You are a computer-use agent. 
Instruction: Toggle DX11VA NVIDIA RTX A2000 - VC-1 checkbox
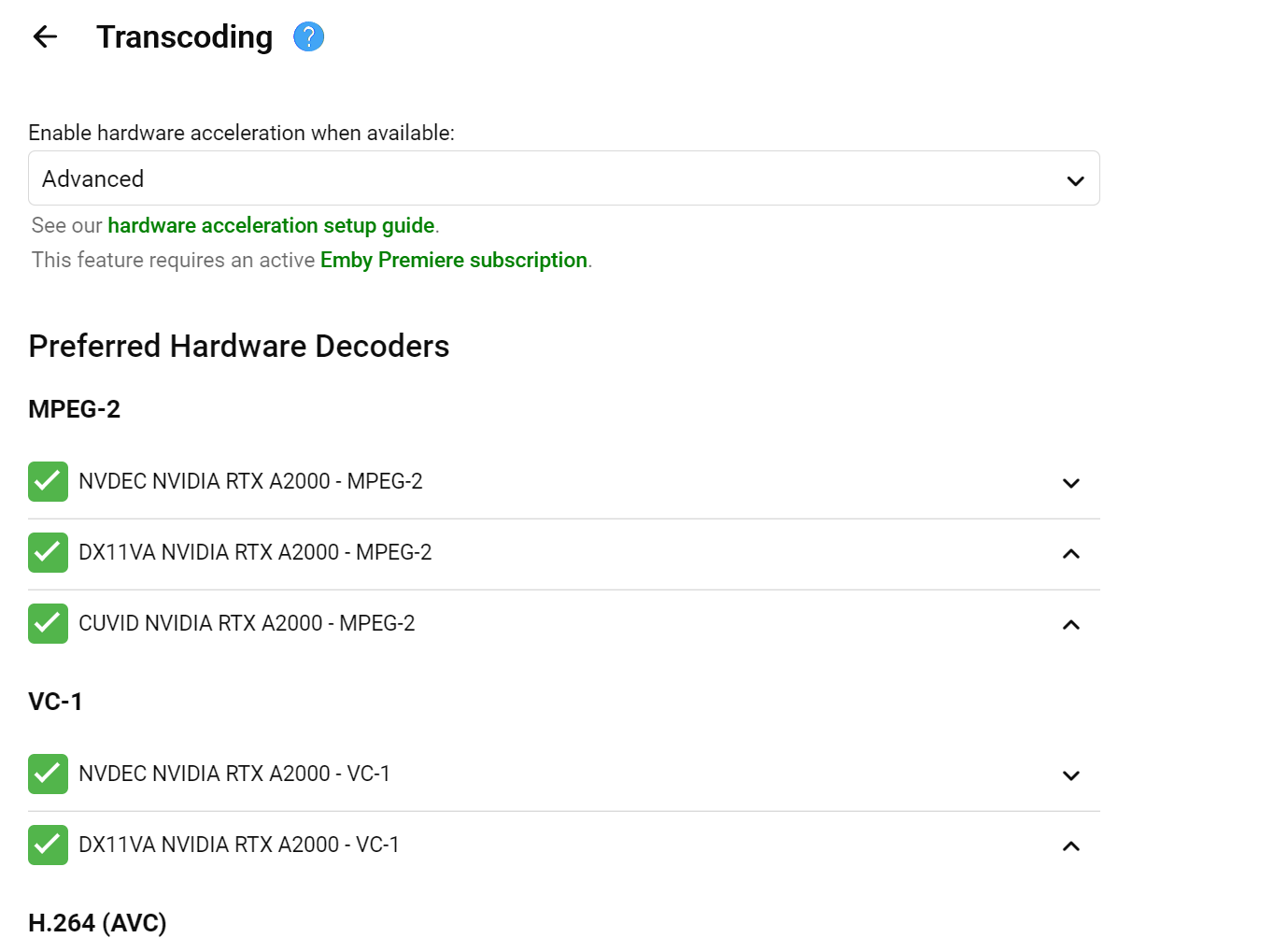pyautogui.click(x=48, y=845)
